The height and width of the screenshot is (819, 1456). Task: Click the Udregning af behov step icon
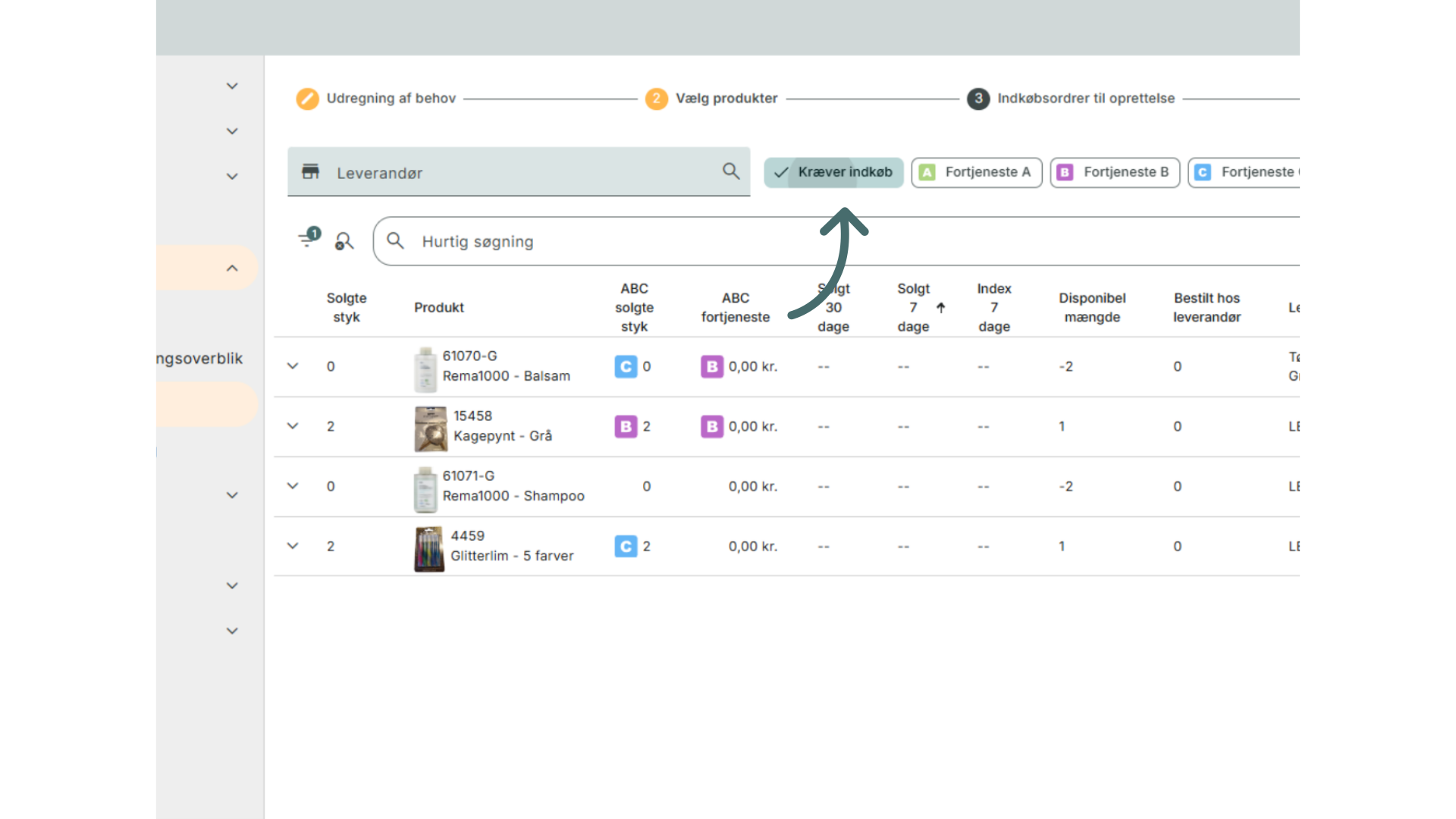pyautogui.click(x=307, y=99)
